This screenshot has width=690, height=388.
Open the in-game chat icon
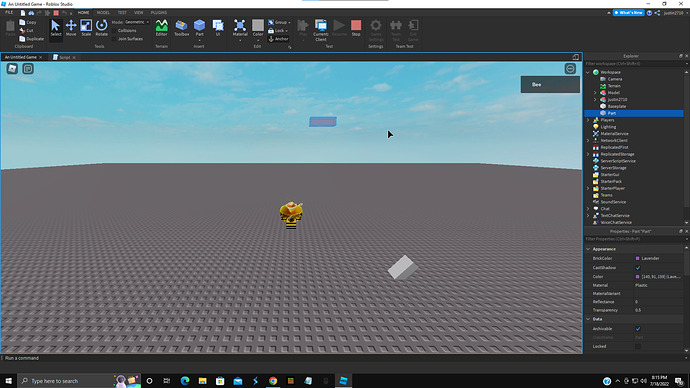(x=28, y=69)
